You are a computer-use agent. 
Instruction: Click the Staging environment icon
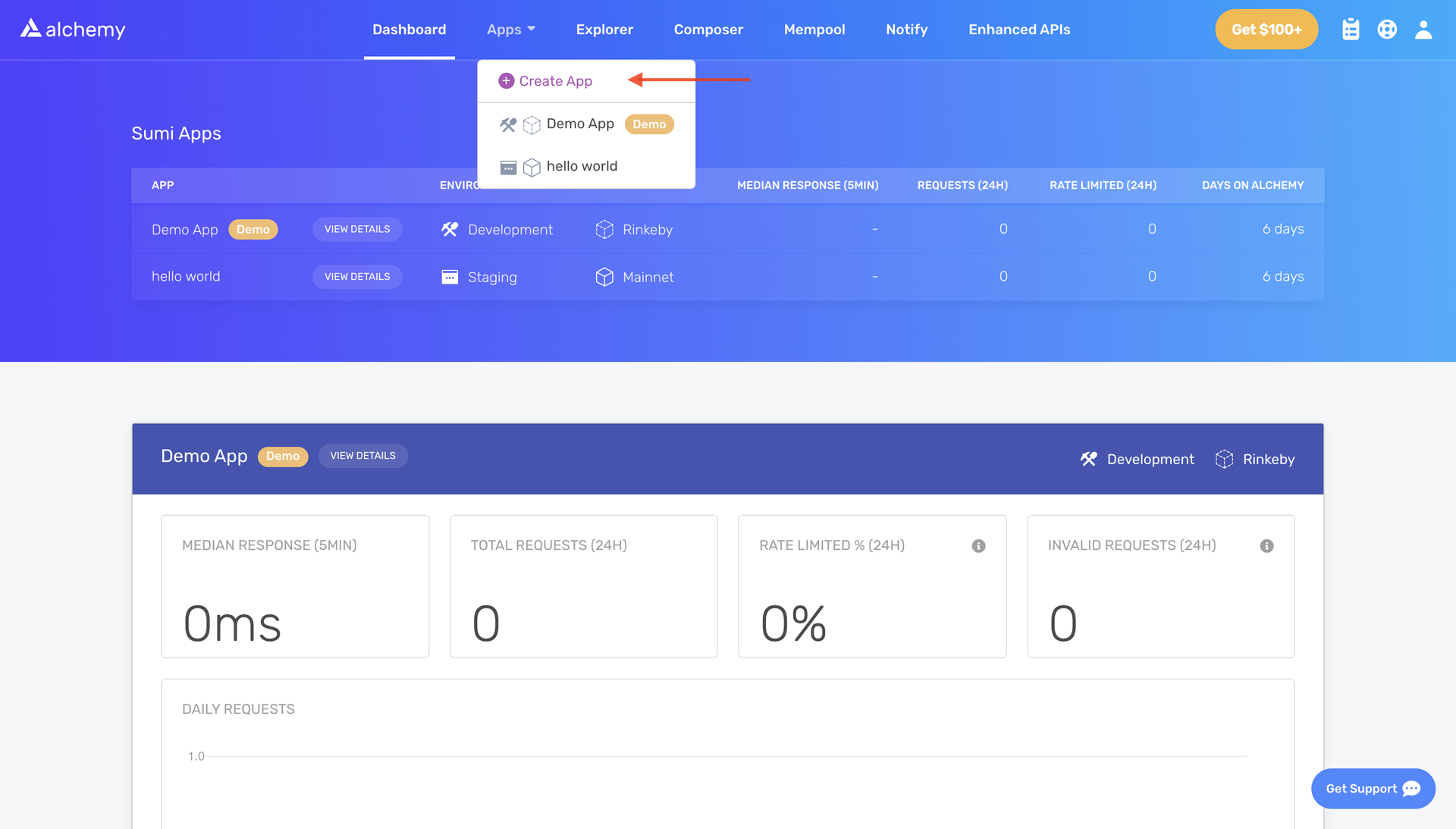[450, 276]
